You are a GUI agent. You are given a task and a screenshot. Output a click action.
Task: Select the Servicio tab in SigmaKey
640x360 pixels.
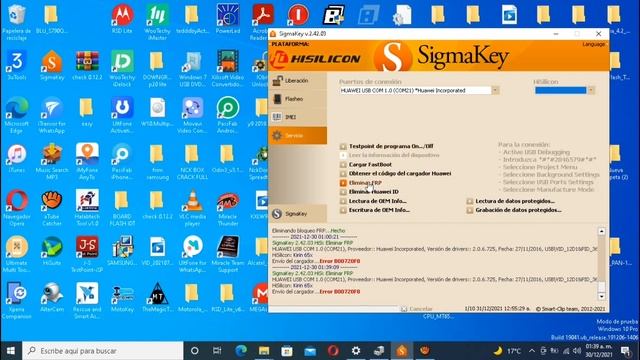click(297, 136)
